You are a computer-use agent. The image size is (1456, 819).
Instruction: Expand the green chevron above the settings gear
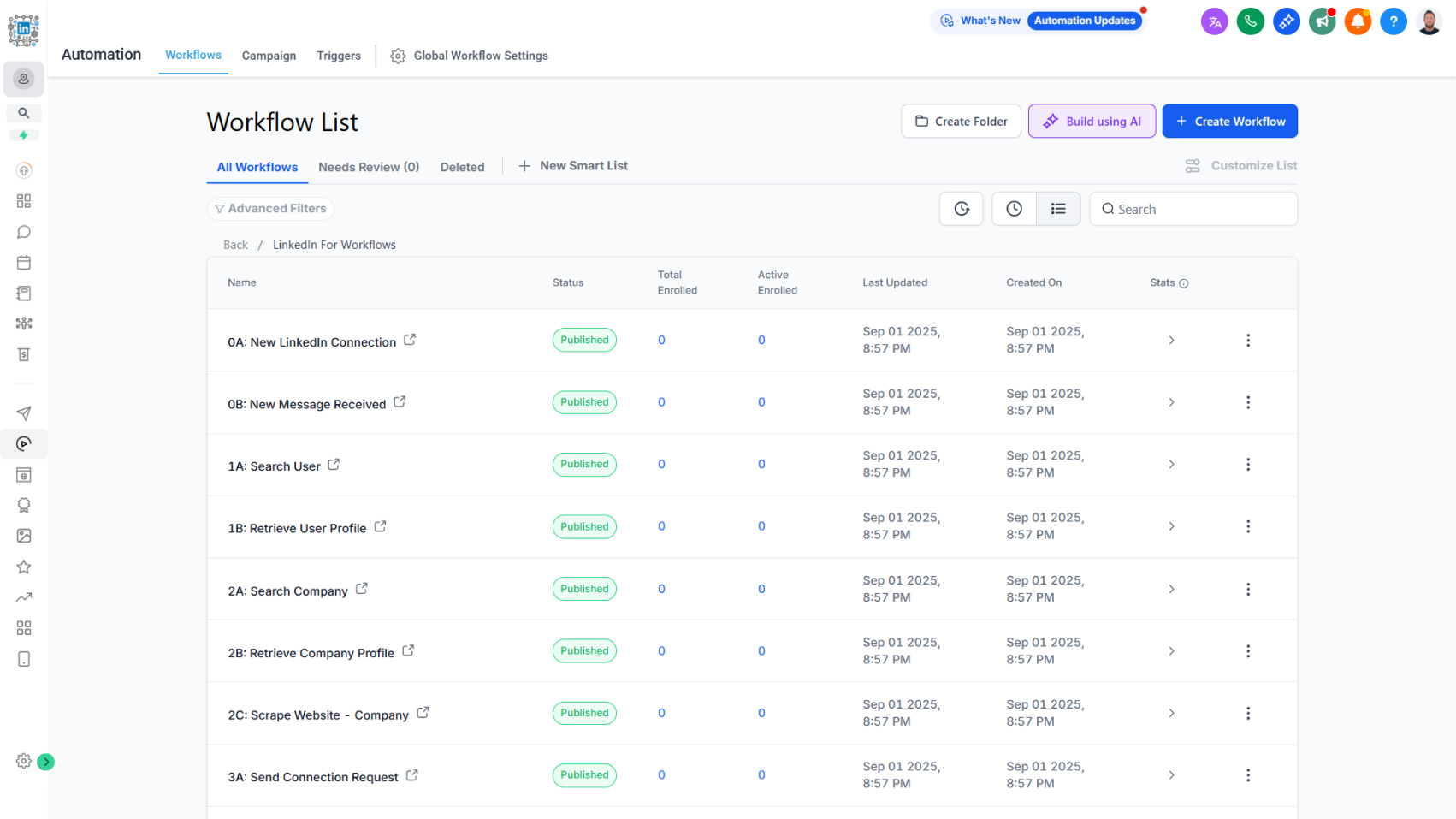[46, 761]
